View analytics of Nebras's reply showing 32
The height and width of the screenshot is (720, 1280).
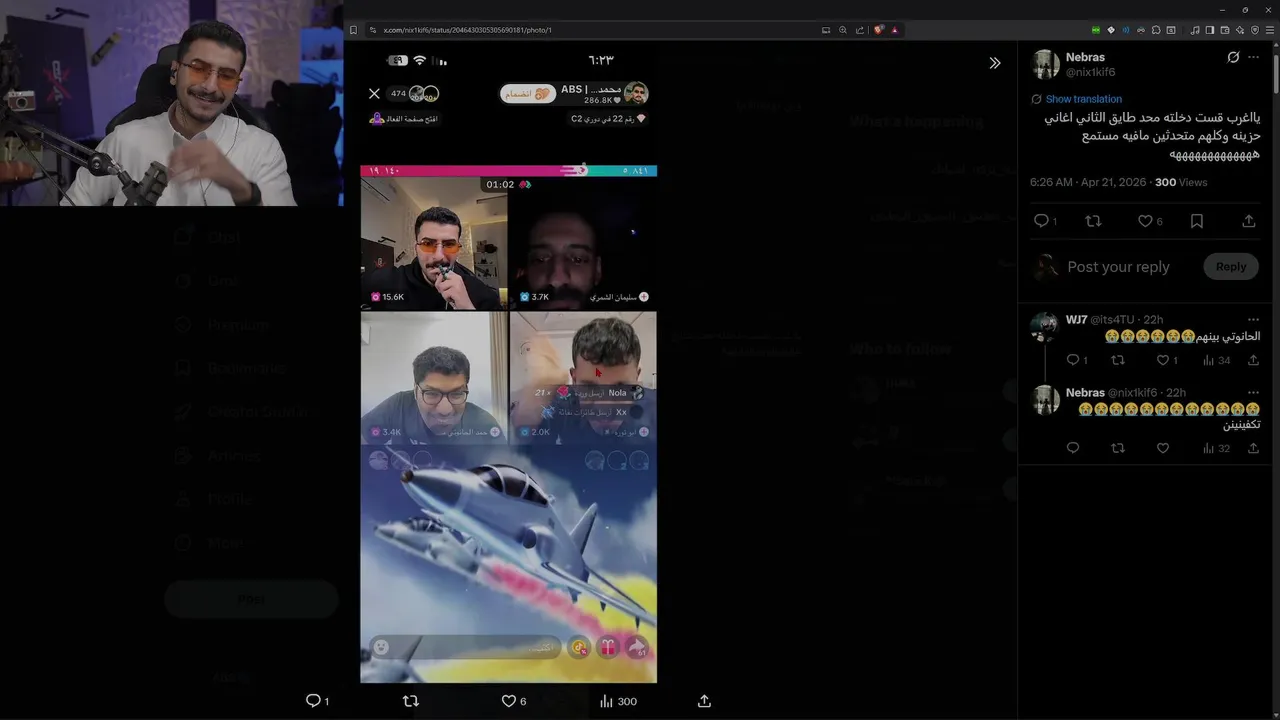1215,448
